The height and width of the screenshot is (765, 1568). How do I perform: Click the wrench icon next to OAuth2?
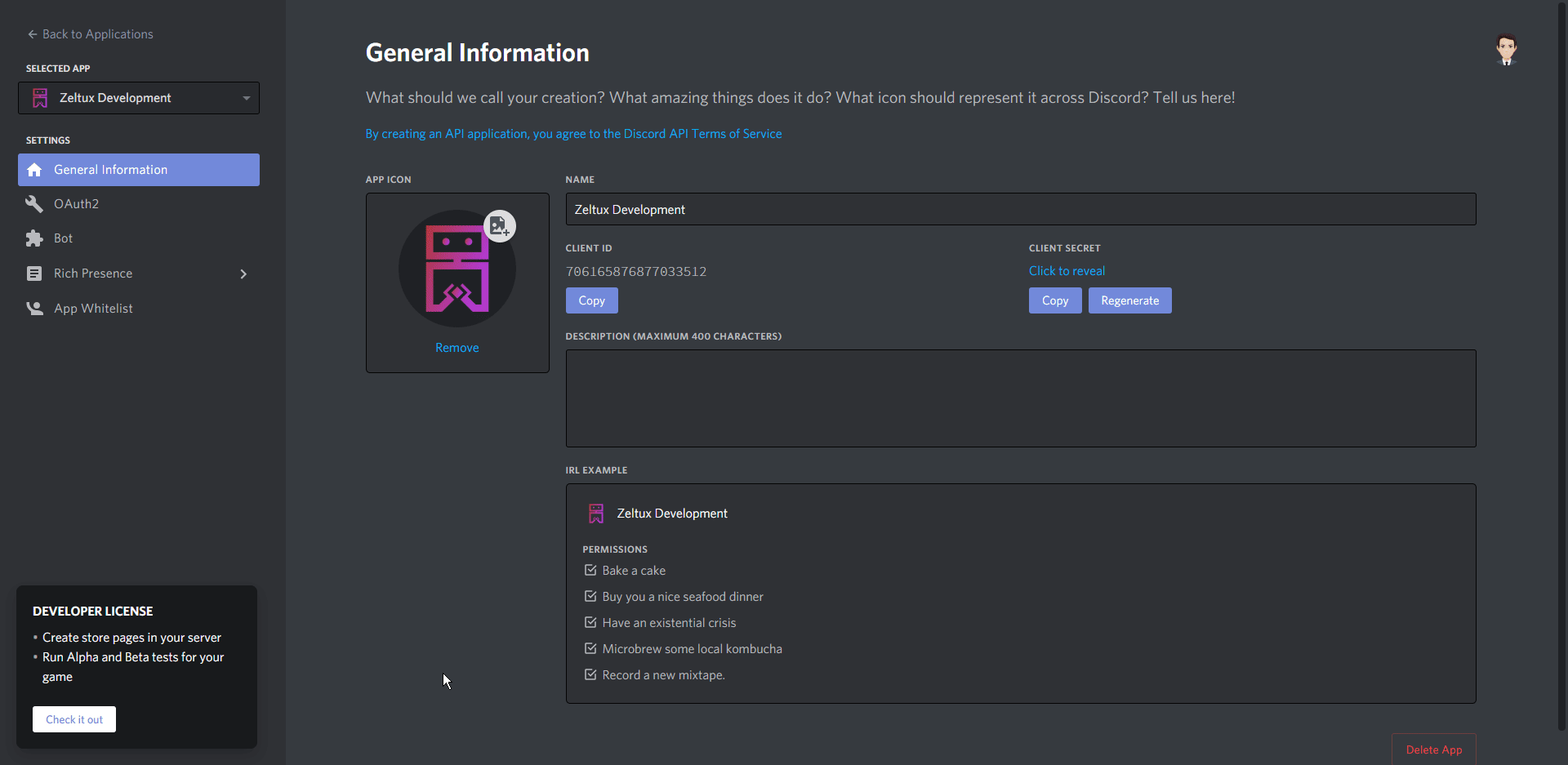coord(34,204)
